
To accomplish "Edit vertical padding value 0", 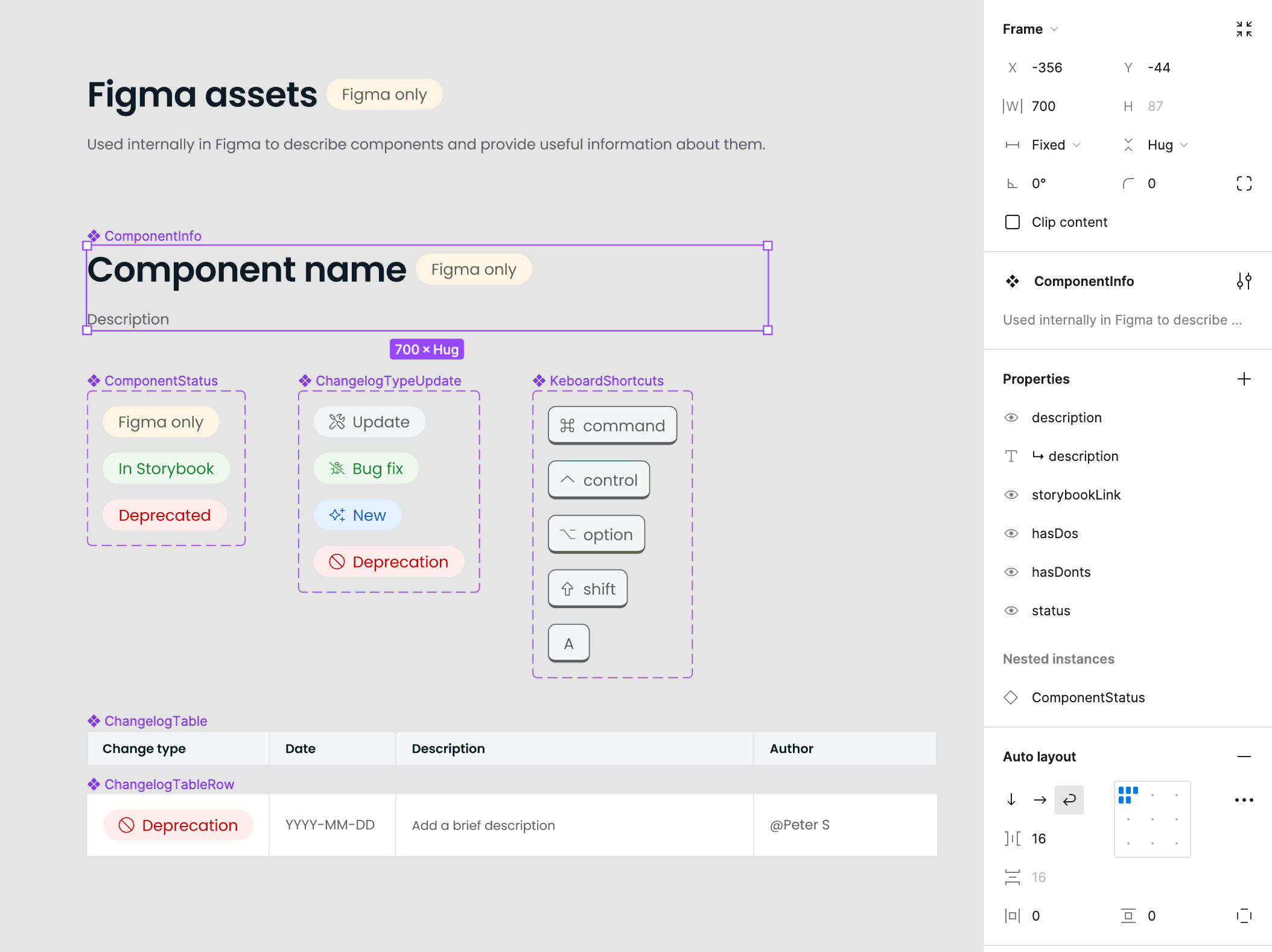I will [1151, 916].
